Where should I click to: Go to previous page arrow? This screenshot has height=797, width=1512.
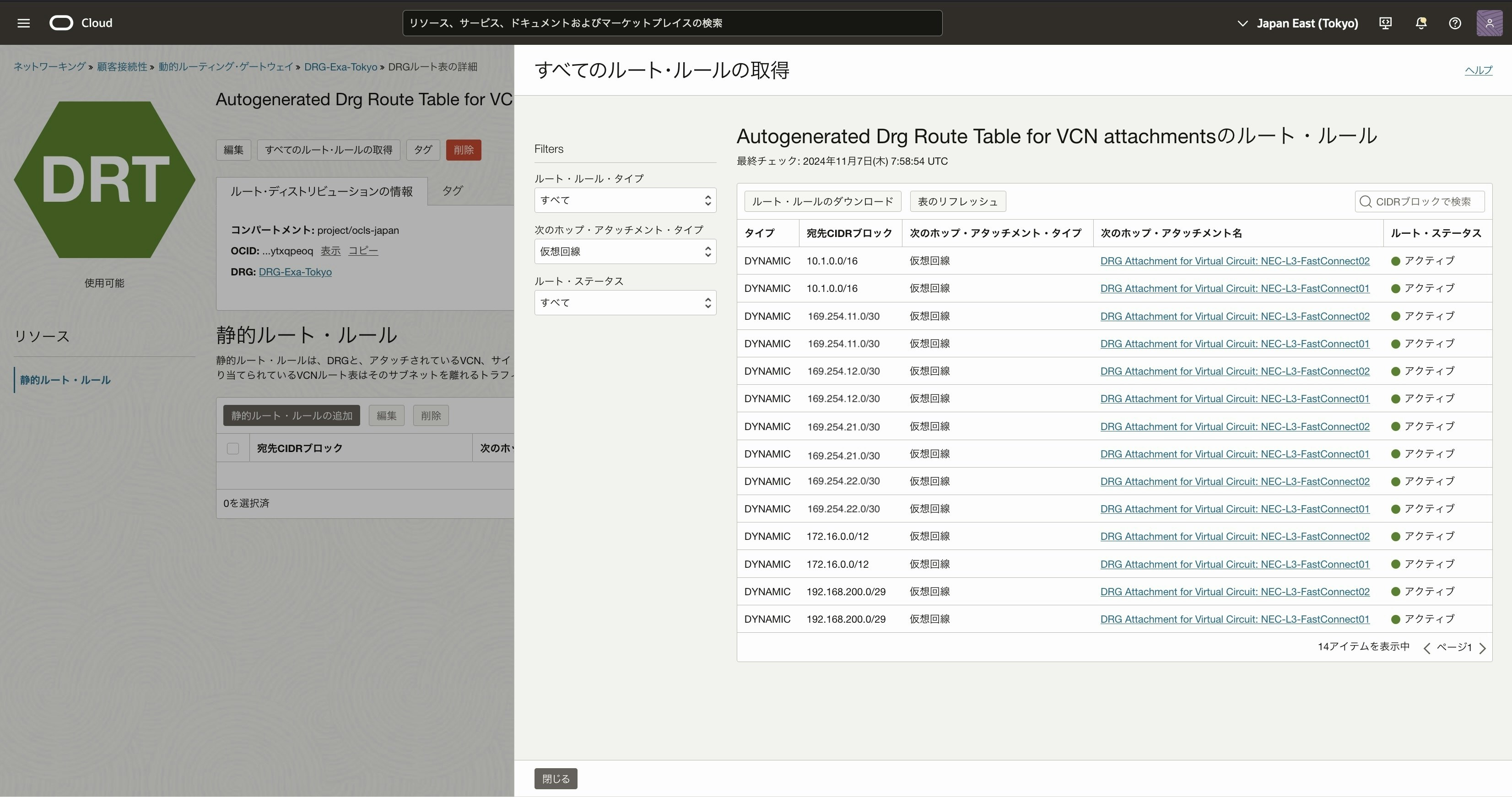pos(1427,648)
